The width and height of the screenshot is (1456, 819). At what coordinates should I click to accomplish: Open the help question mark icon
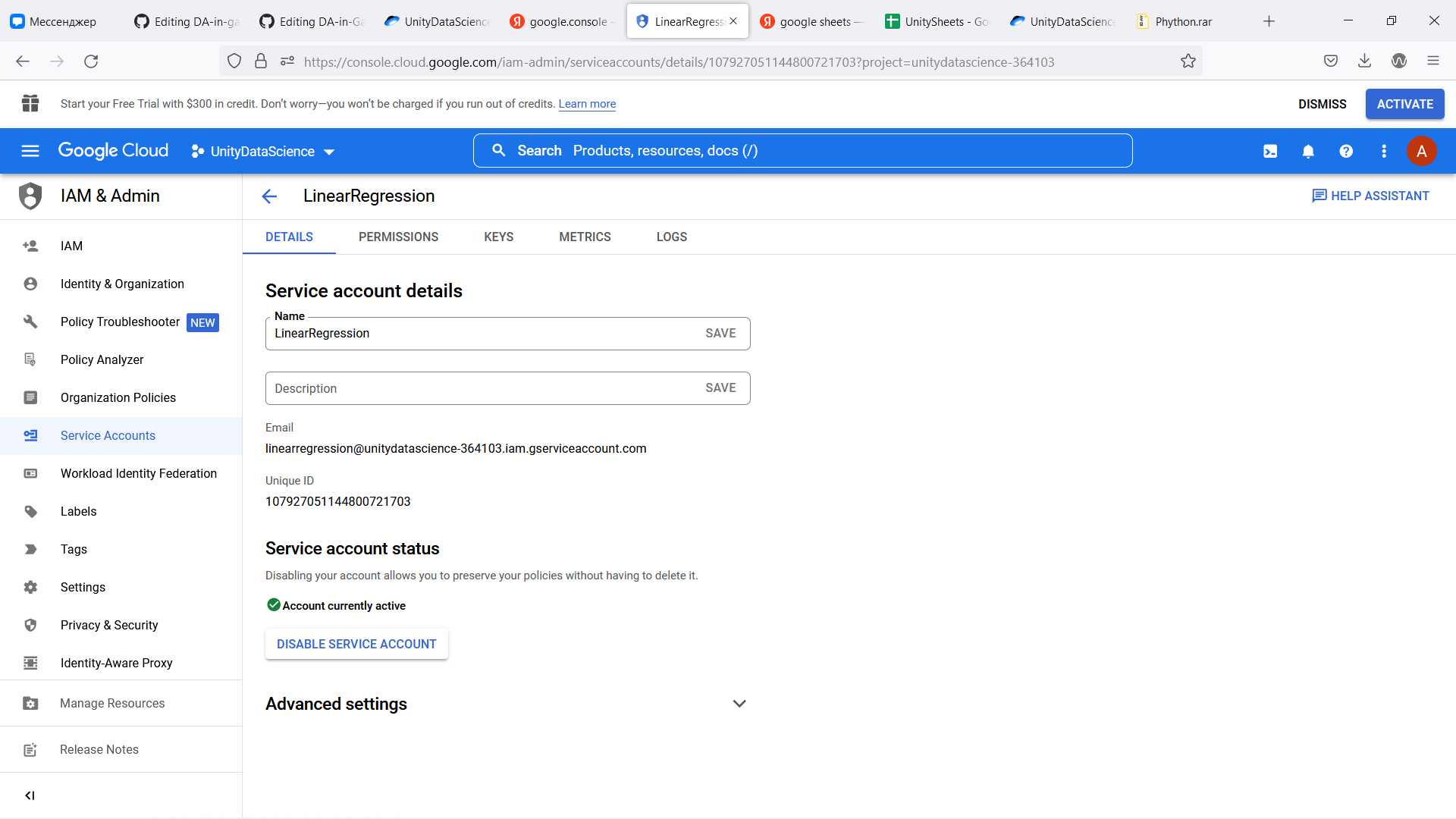pos(1346,152)
